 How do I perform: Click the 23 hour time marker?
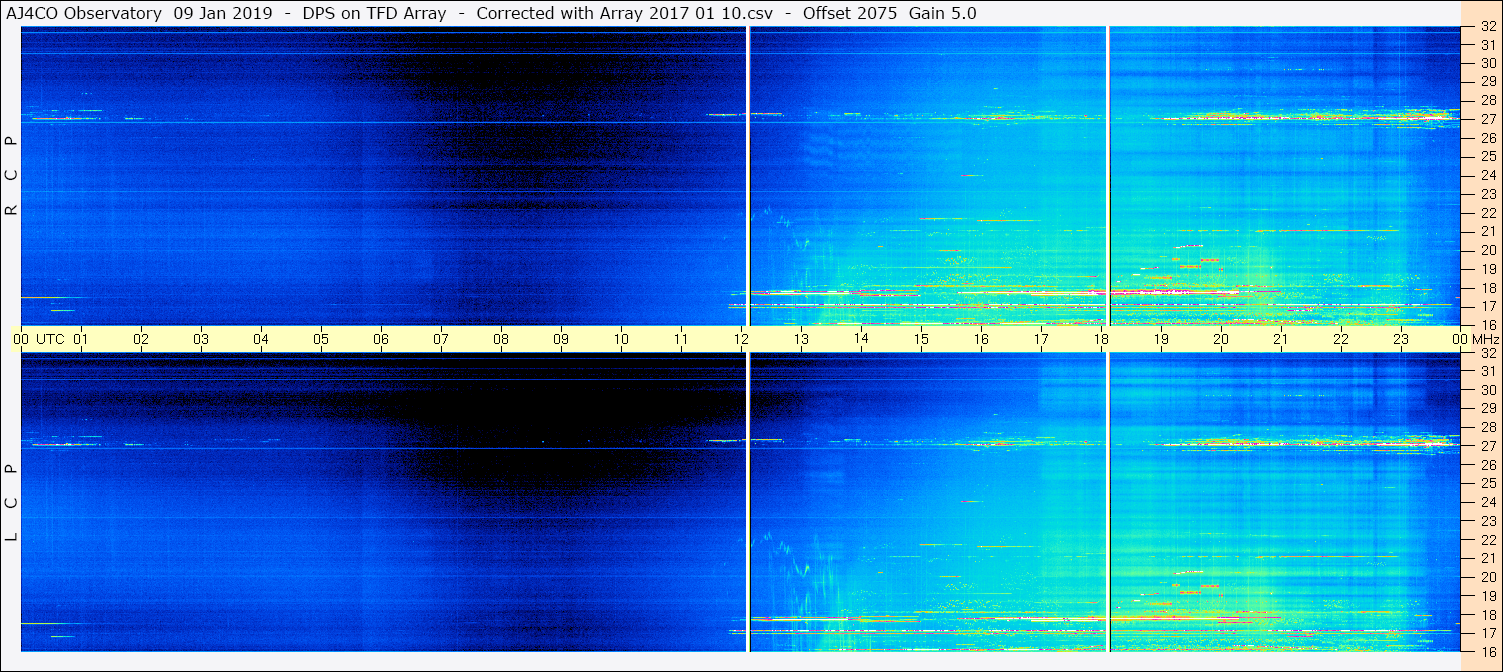pyautogui.click(x=1401, y=339)
